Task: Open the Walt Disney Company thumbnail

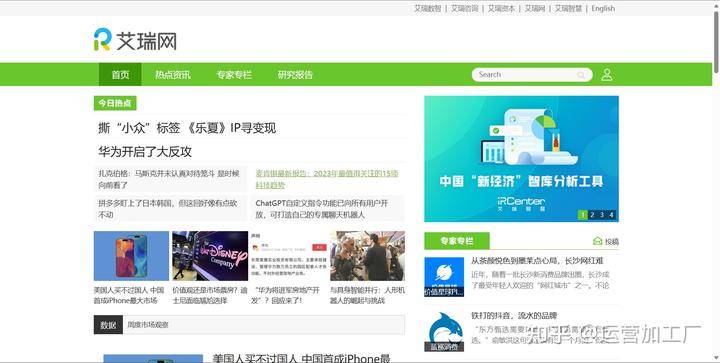Action: pyautogui.click(x=210, y=256)
